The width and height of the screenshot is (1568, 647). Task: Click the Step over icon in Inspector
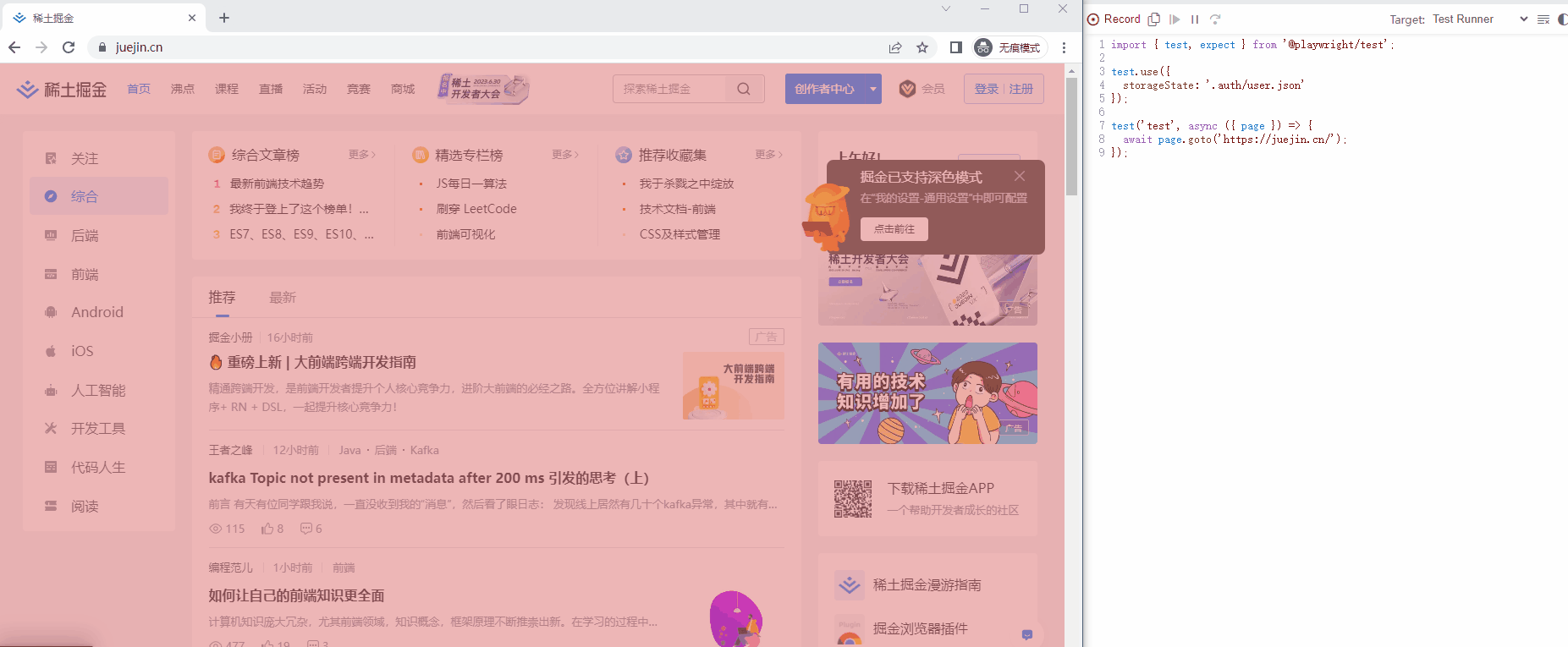pos(1215,19)
